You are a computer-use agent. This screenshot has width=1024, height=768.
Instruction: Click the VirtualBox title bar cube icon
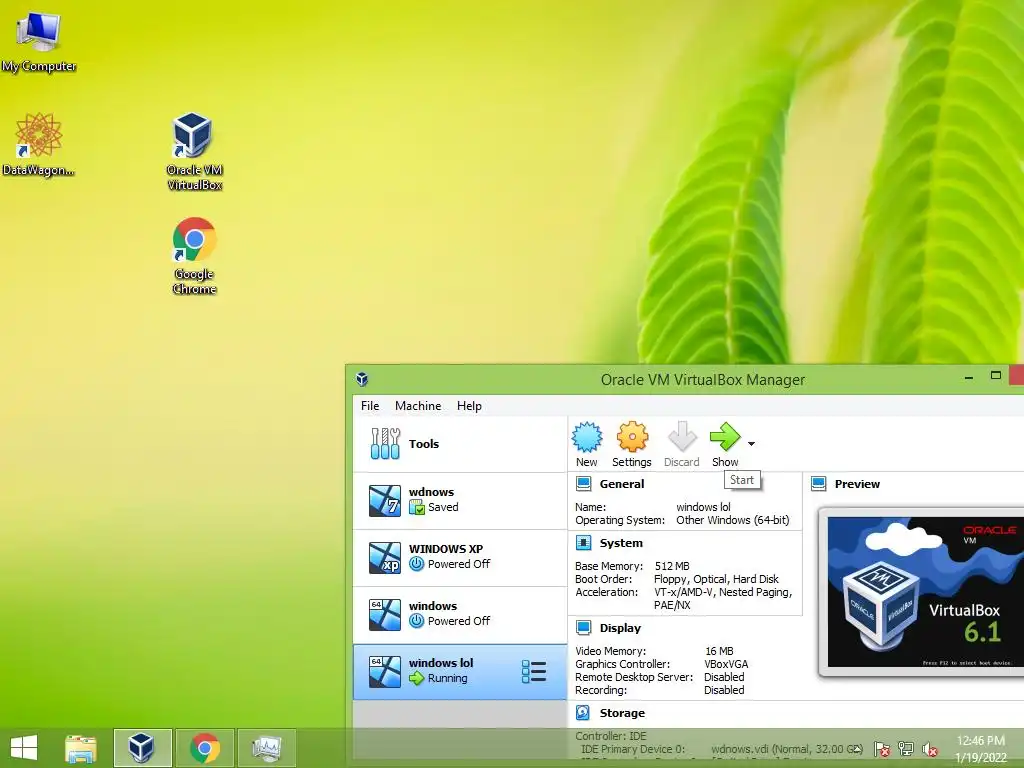click(362, 379)
